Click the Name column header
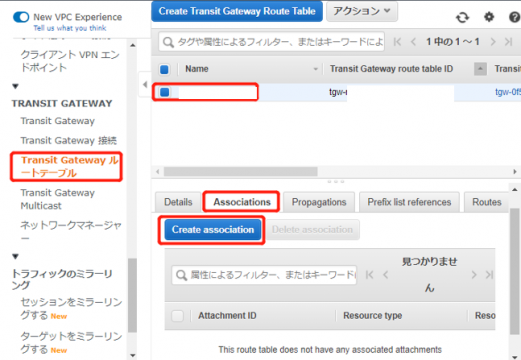This screenshot has height=360, width=521. 197,69
